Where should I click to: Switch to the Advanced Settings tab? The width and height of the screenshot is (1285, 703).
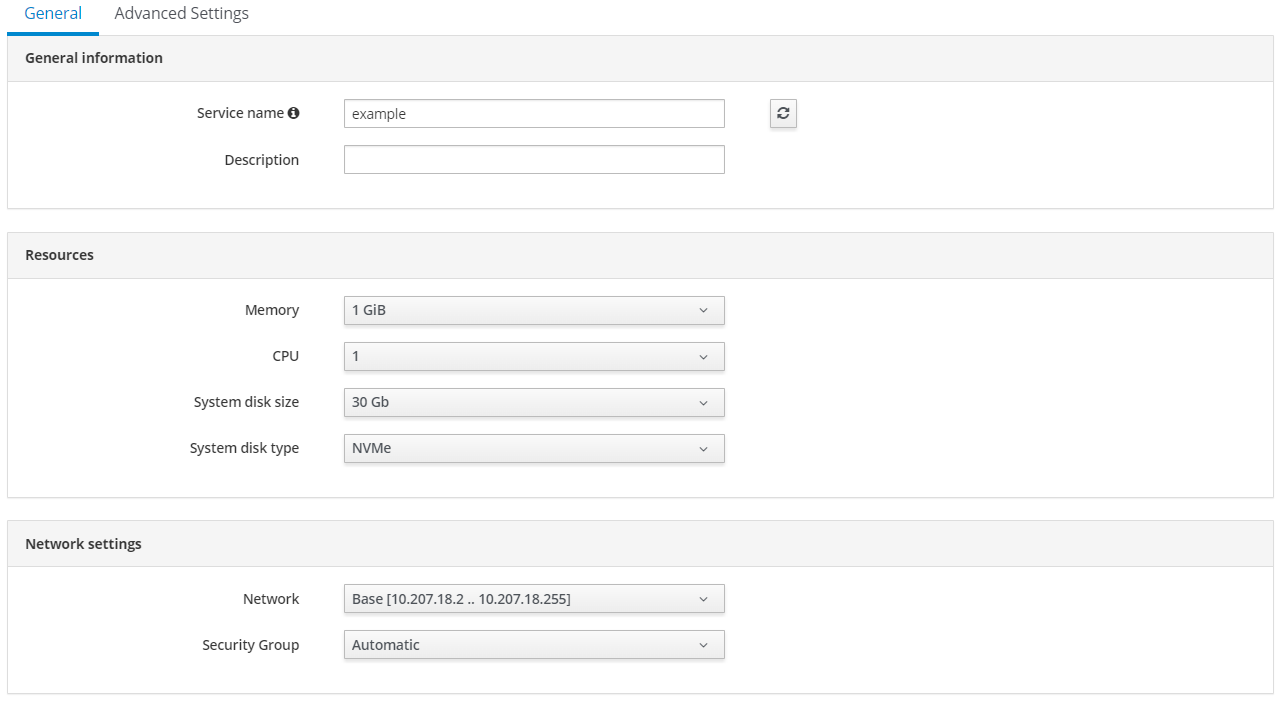[181, 14]
